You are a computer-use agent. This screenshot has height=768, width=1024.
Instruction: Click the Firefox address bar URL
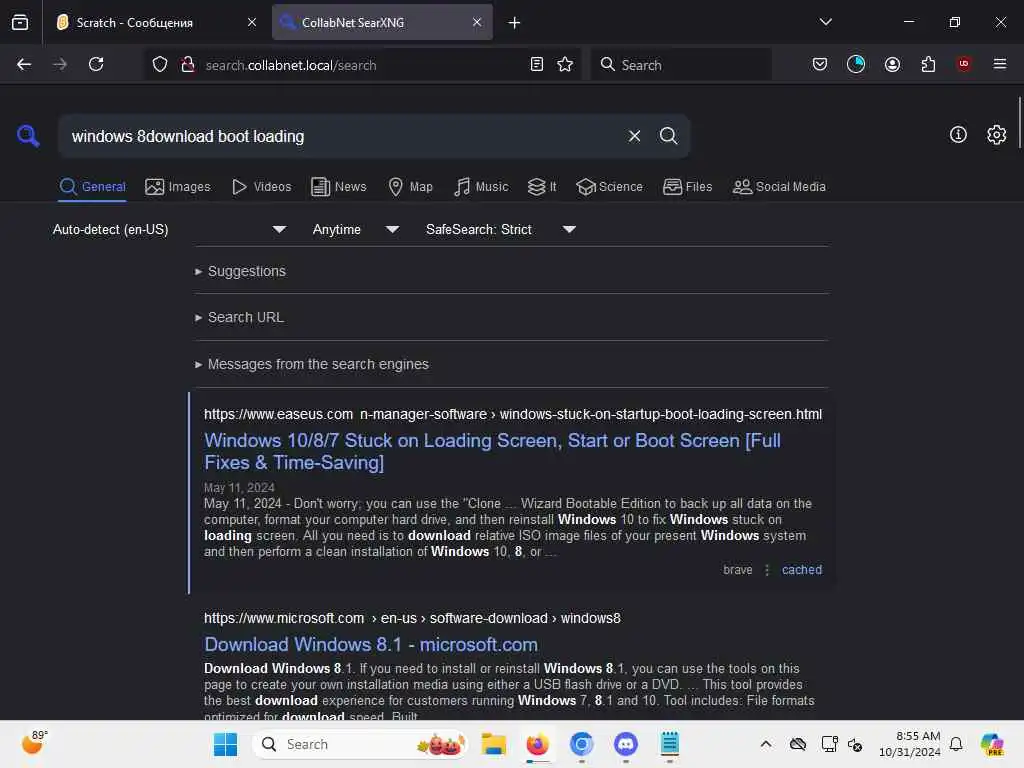[291, 65]
